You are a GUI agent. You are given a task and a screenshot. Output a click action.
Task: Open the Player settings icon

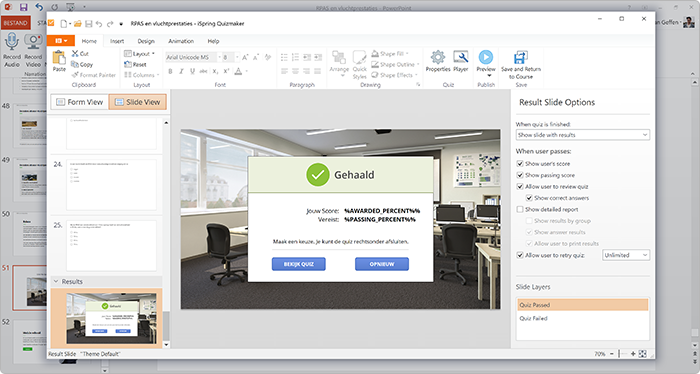tap(461, 57)
